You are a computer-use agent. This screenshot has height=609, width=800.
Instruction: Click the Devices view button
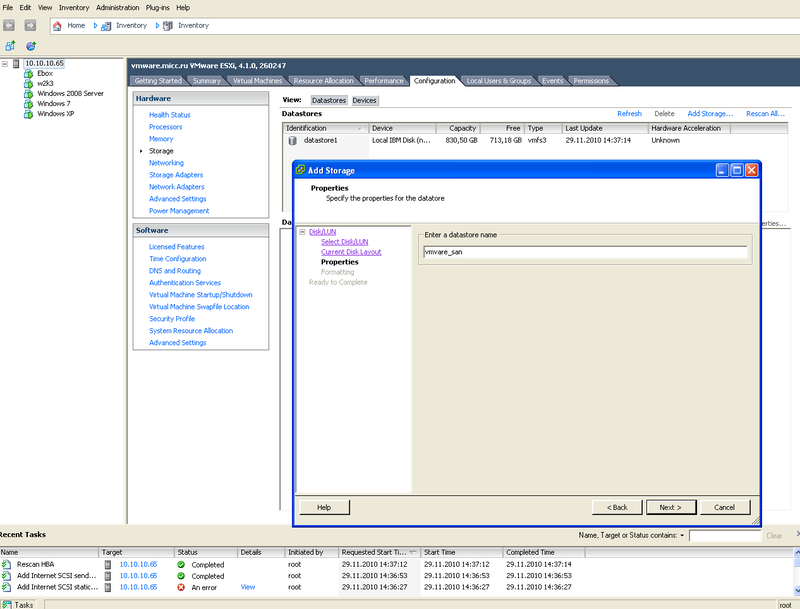click(x=364, y=100)
